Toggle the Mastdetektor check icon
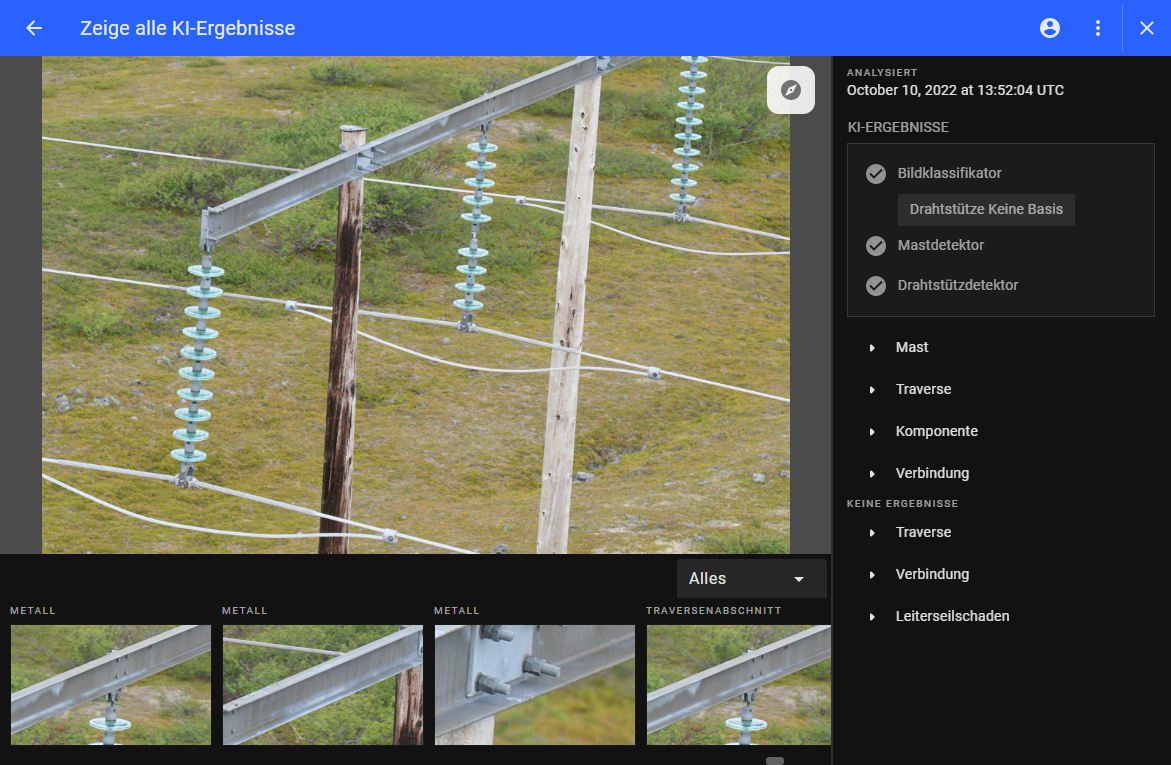 coord(876,246)
